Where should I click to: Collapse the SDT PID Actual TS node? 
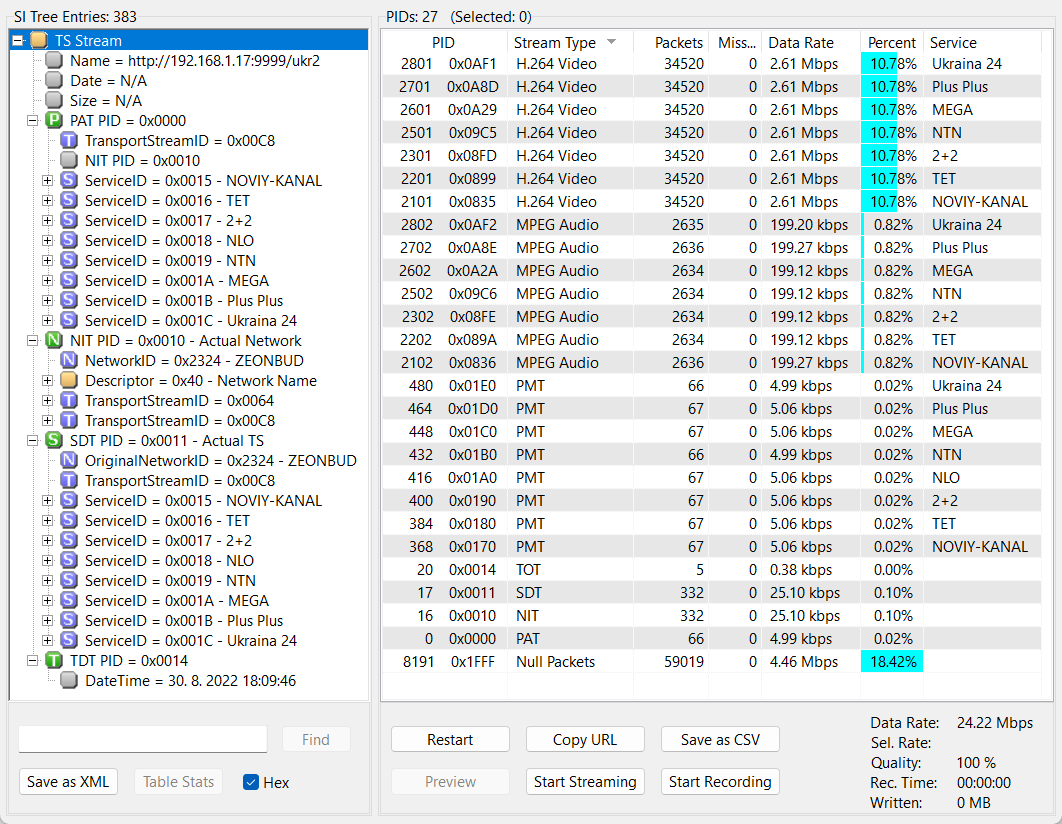pos(33,441)
